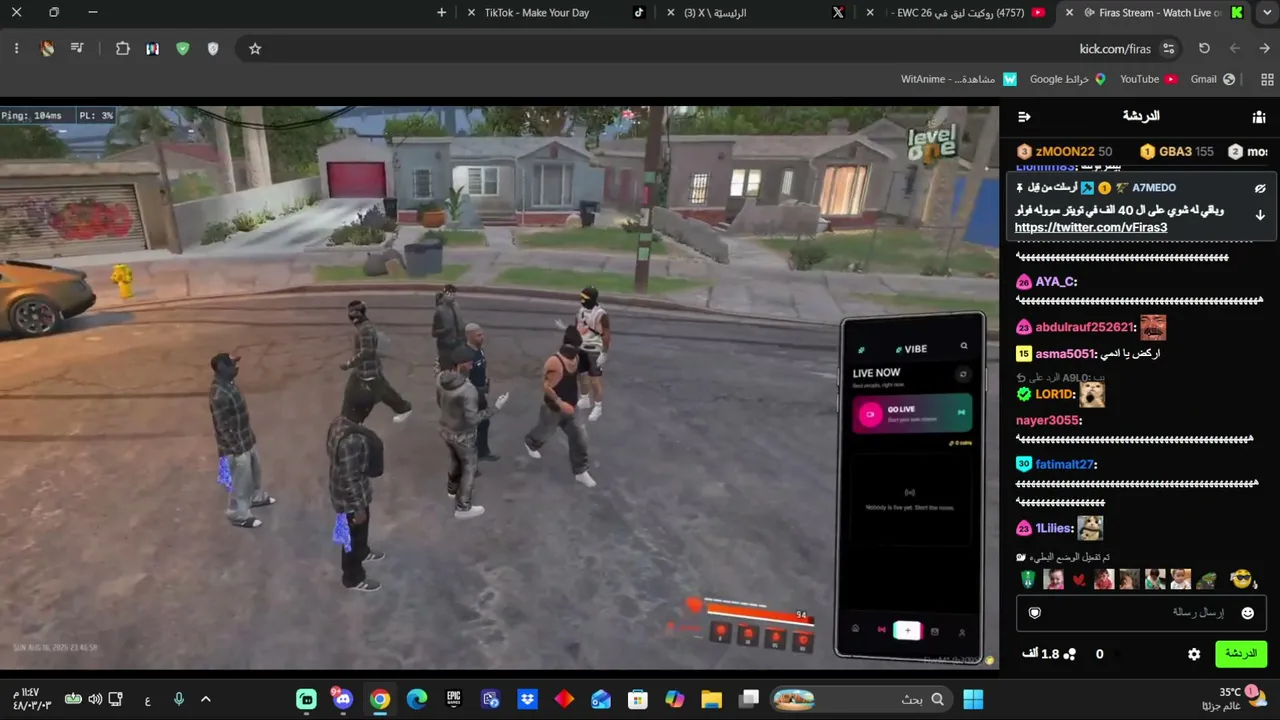Open the Google Maps bookmark
1280x720 pixels.
[1068, 79]
